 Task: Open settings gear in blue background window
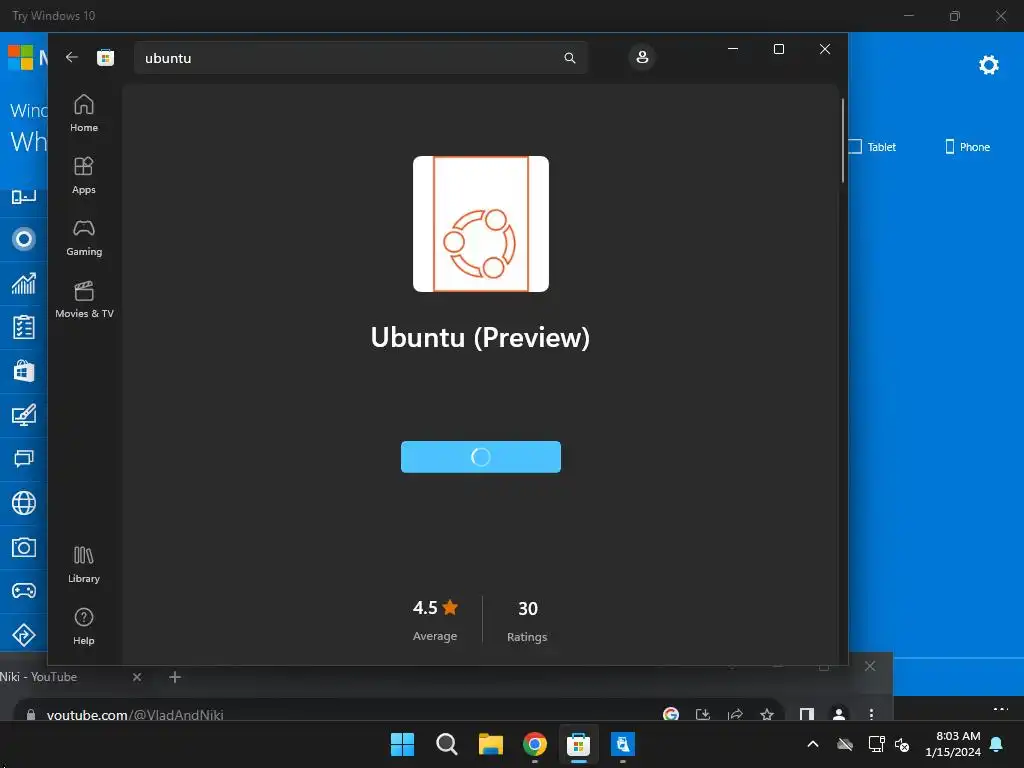[989, 65]
